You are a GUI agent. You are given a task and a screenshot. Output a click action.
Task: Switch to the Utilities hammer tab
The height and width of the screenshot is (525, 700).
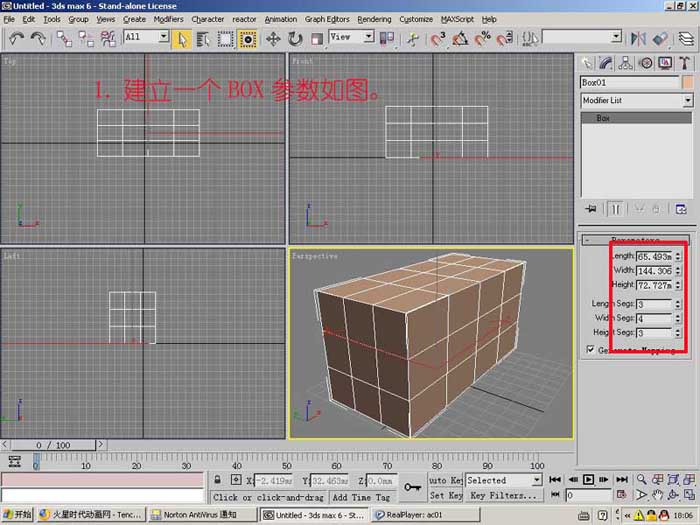(684, 63)
